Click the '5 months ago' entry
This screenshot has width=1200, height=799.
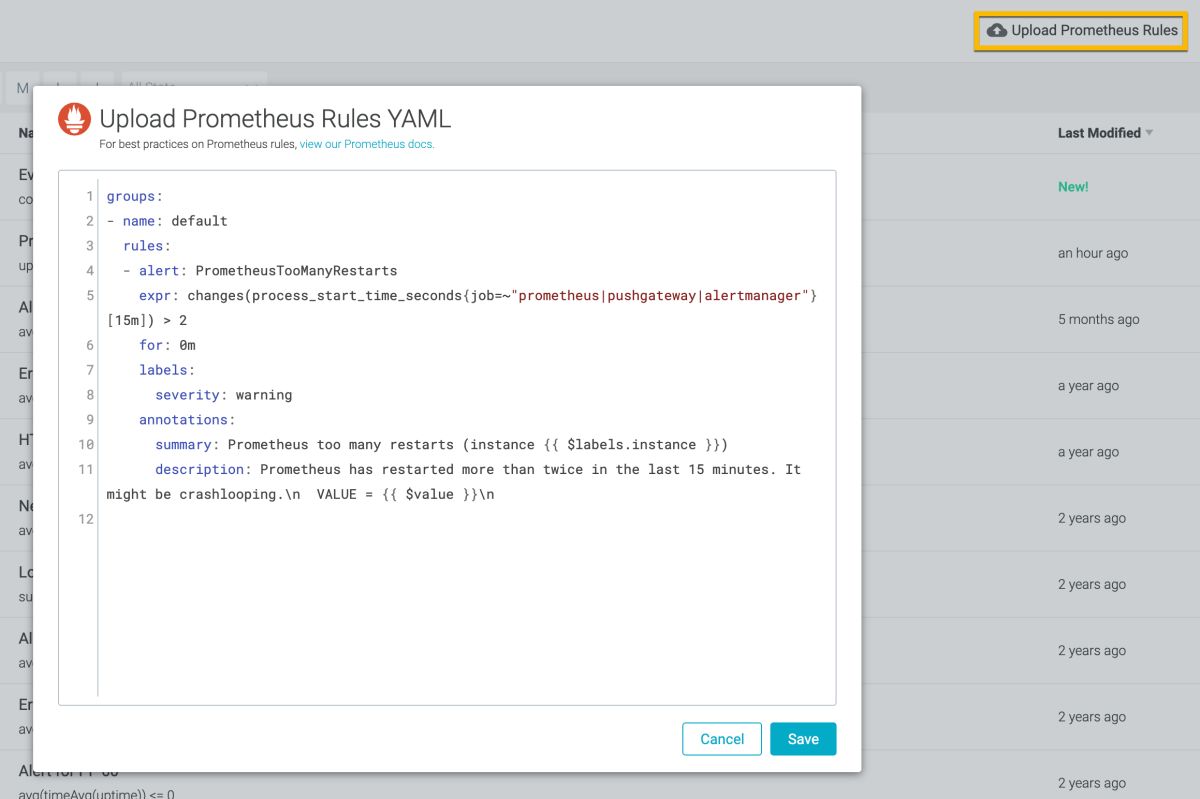click(x=1099, y=319)
